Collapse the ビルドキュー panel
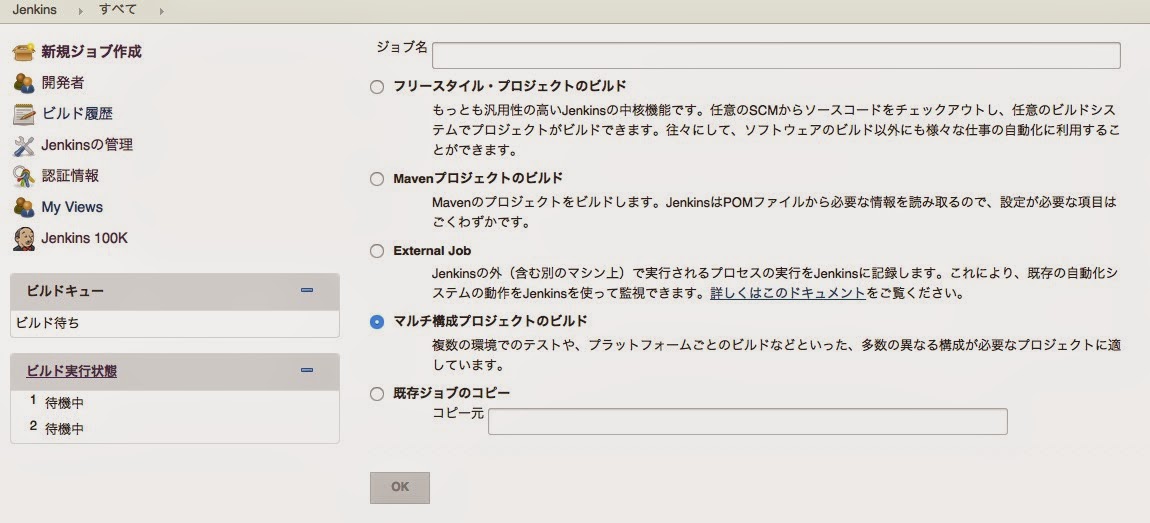Viewport: 1150px width, 523px height. click(307, 290)
